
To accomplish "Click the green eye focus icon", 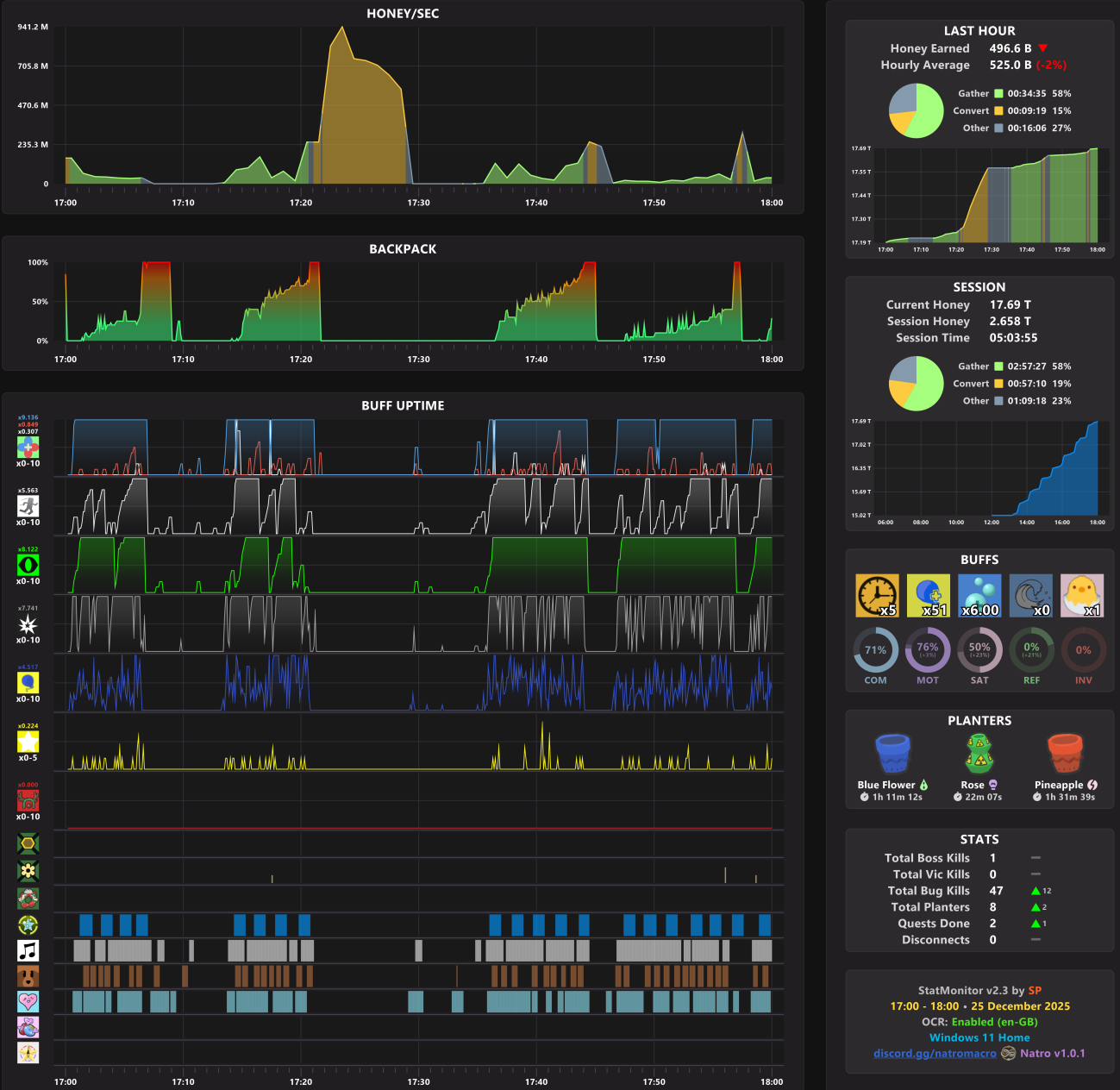I will tap(28, 565).
